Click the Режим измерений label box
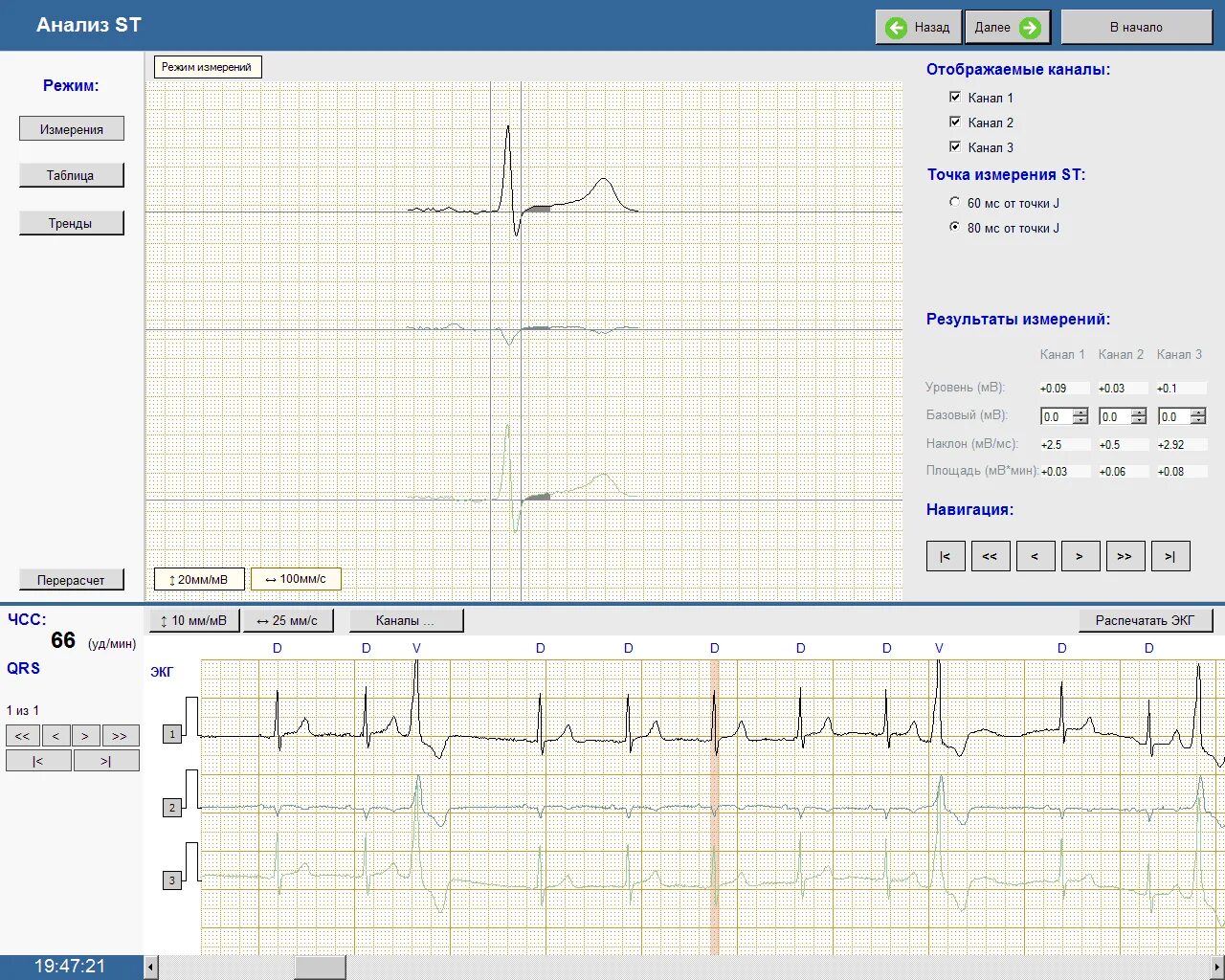 coord(207,67)
